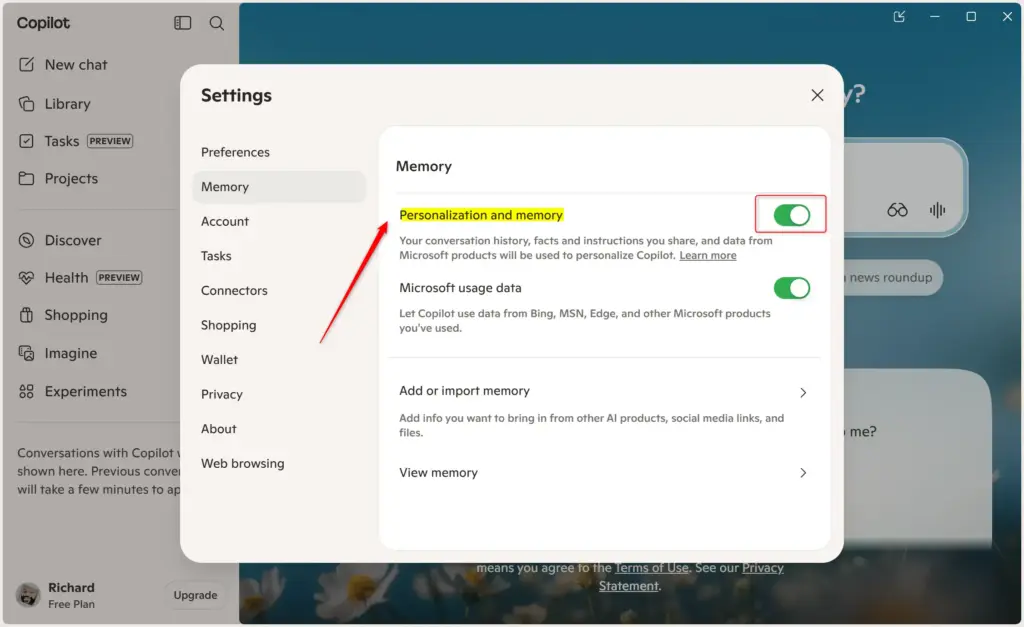
Task: Click the Memory heading in panel
Action: point(424,166)
